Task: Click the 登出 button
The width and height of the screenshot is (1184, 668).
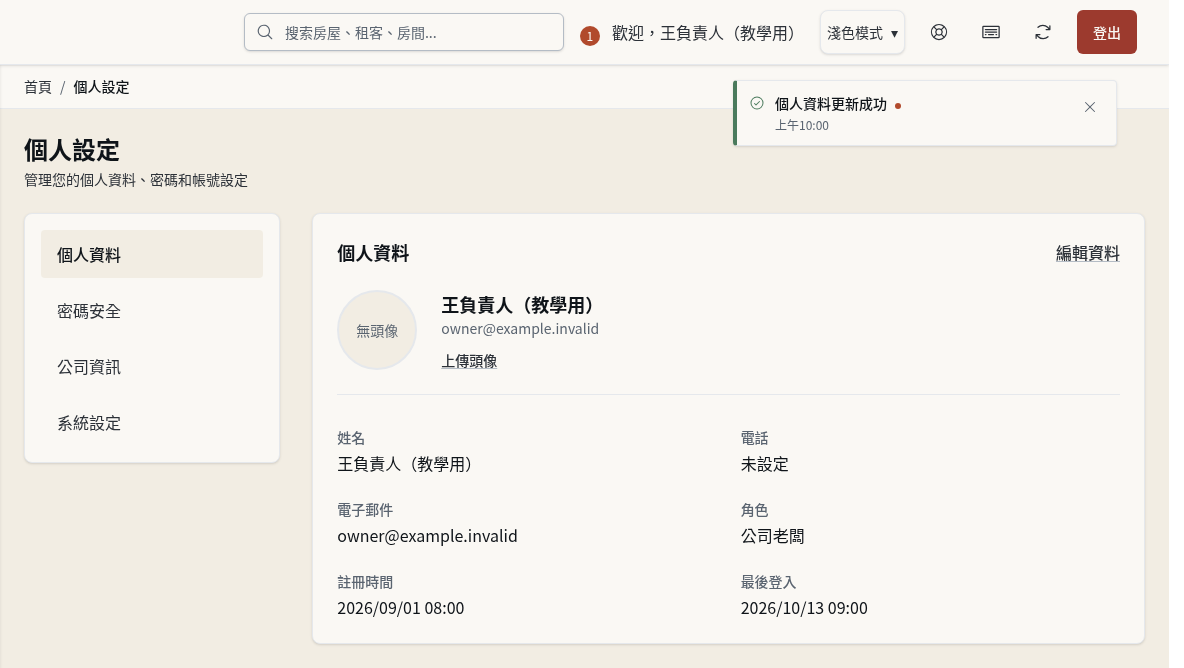Action: click(x=1106, y=32)
